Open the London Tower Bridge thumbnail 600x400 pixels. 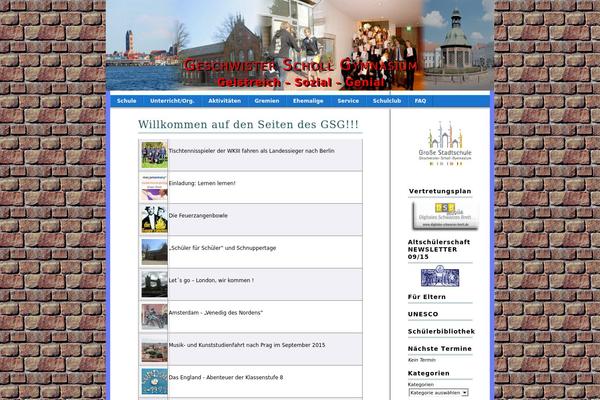(x=154, y=284)
